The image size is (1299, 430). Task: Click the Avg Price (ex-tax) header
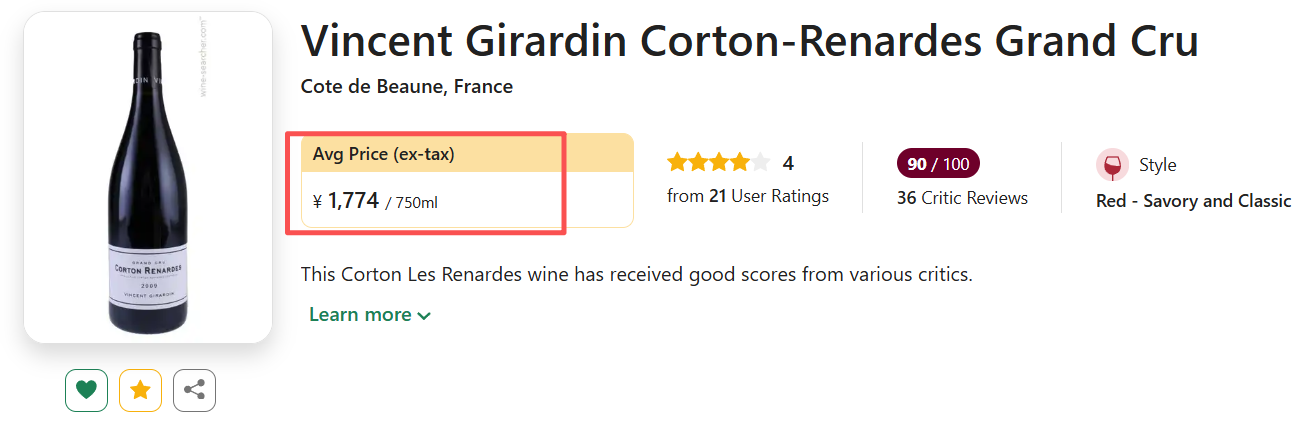(384, 154)
